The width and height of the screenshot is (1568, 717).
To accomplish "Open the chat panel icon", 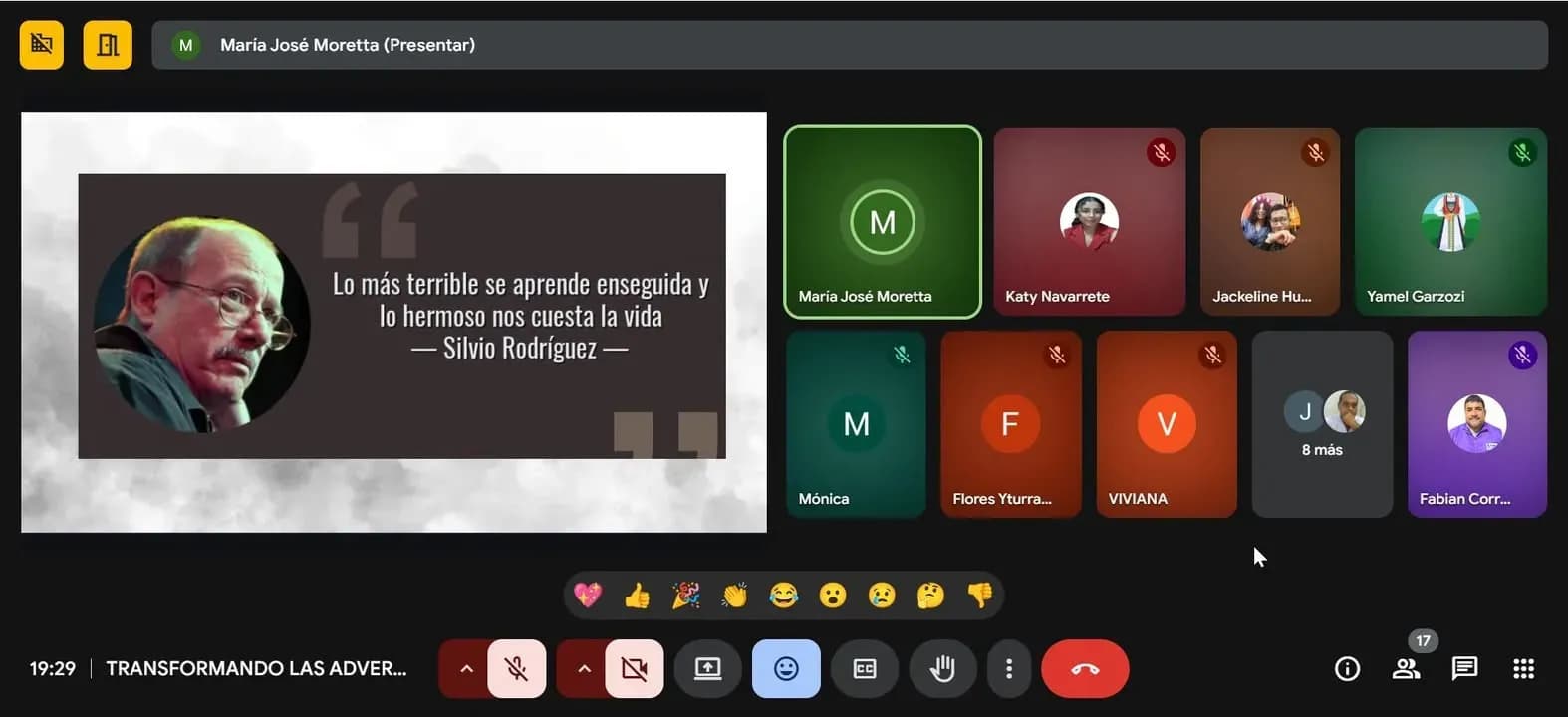I will click(x=1464, y=669).
